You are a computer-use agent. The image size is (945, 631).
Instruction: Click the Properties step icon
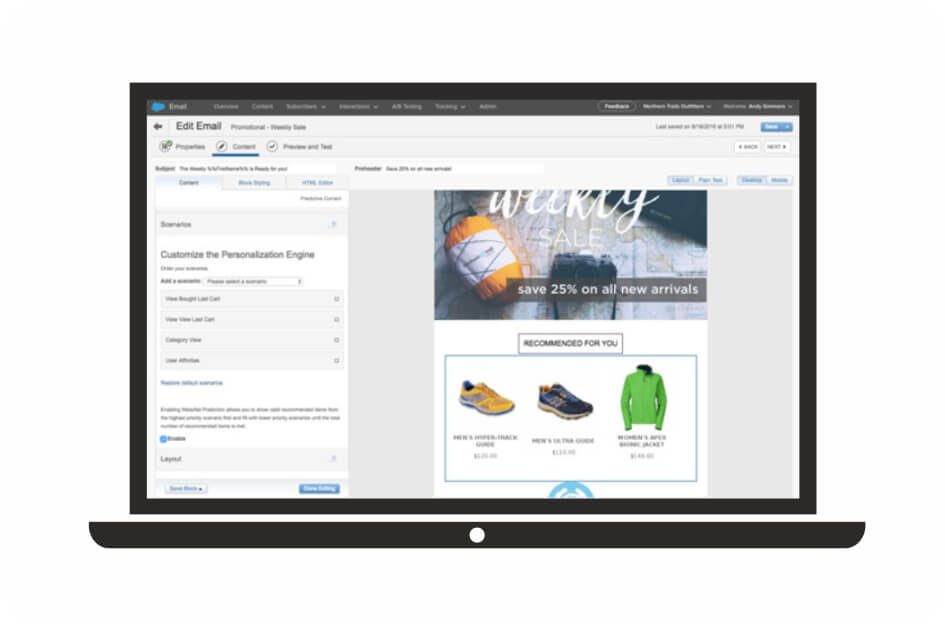coord(166,147)
